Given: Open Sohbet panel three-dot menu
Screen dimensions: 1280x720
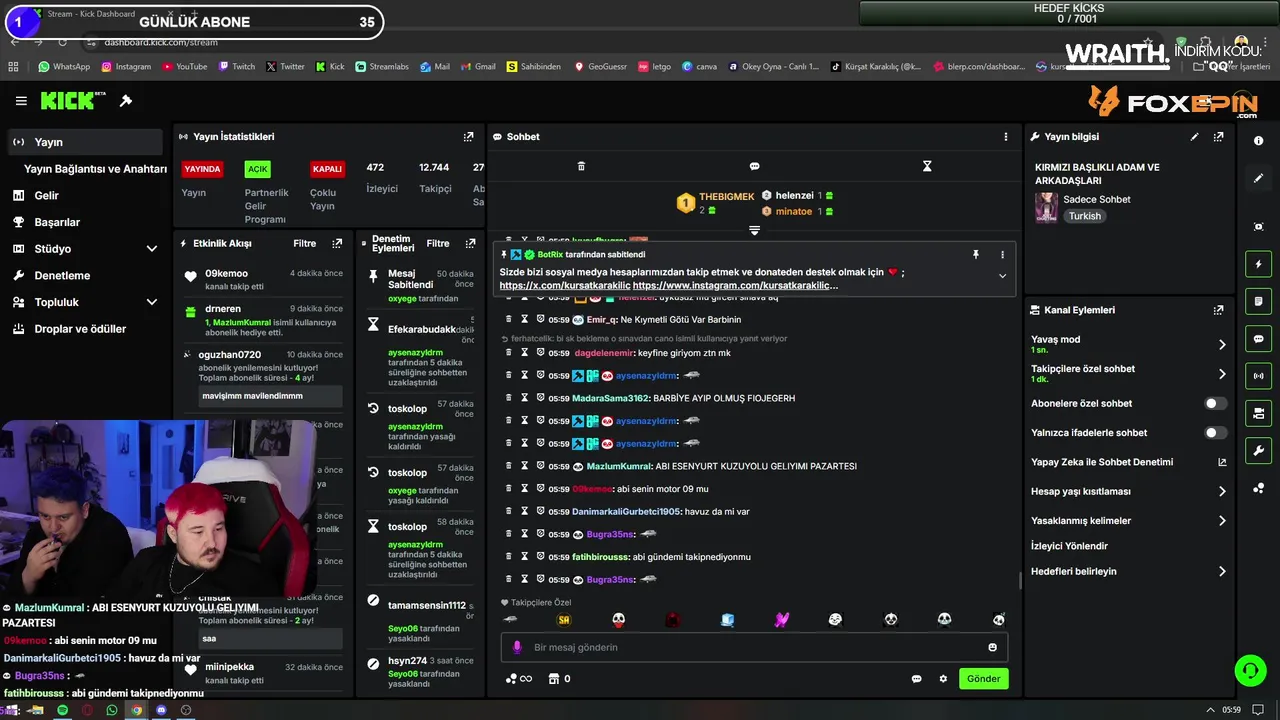Looking at the screenshot, I should [x=1006, y=137].
